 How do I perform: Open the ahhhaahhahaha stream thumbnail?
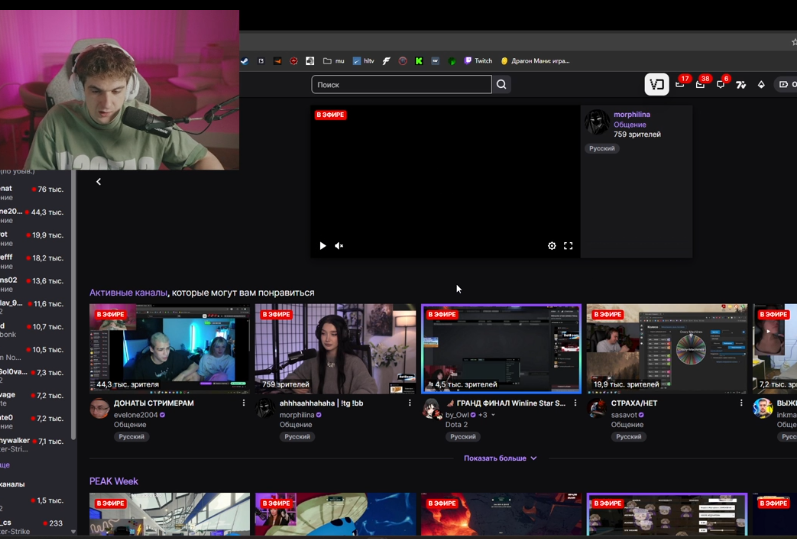(335, 349)
